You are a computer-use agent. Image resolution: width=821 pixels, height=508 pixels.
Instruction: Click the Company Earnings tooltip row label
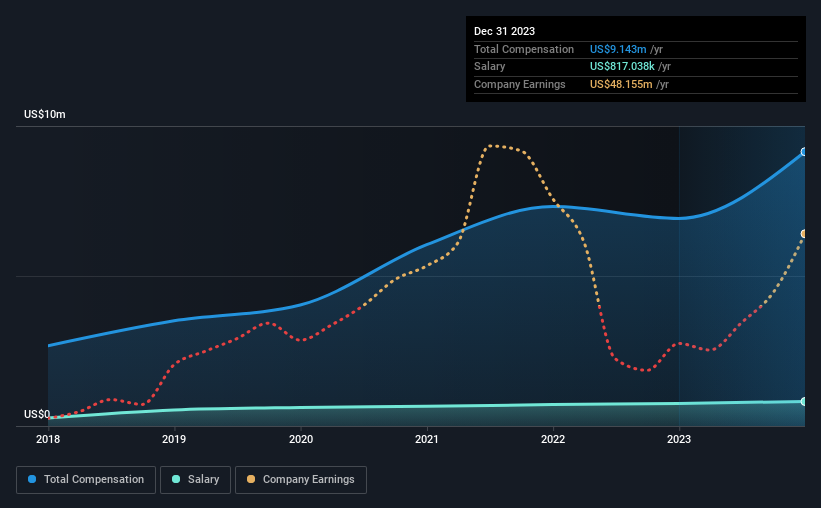(519, 84)
